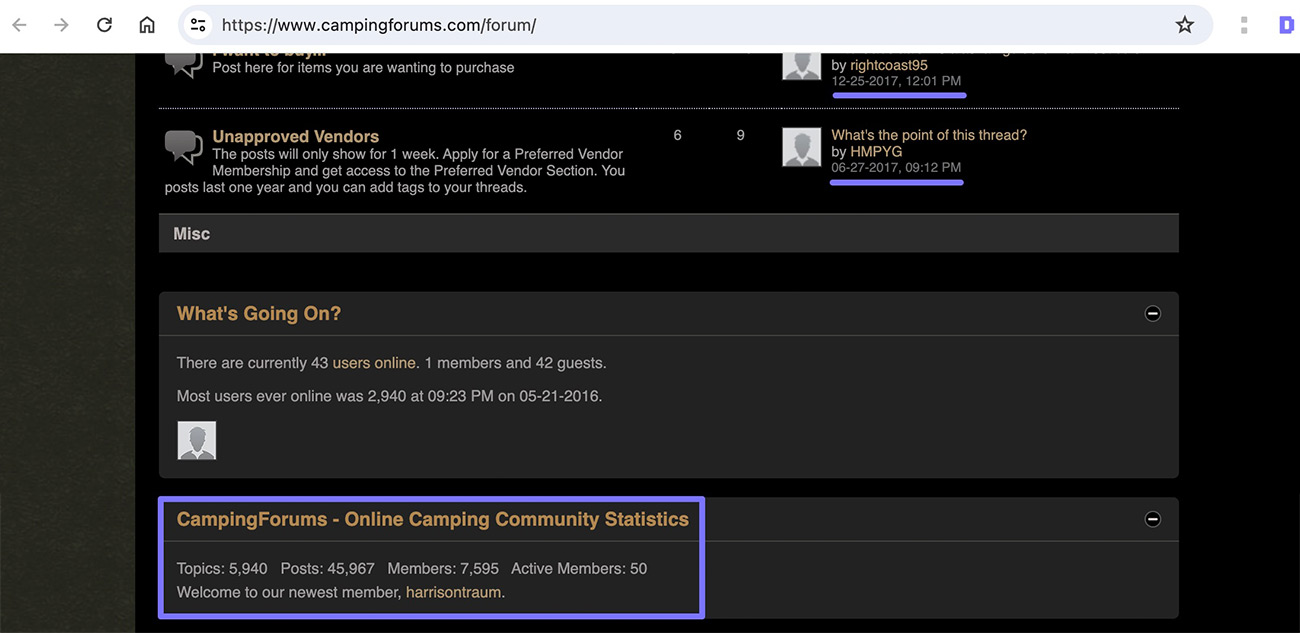Go back using the browser back arrow
Viewport: 1300px width, 633px height.
point(19,25)
